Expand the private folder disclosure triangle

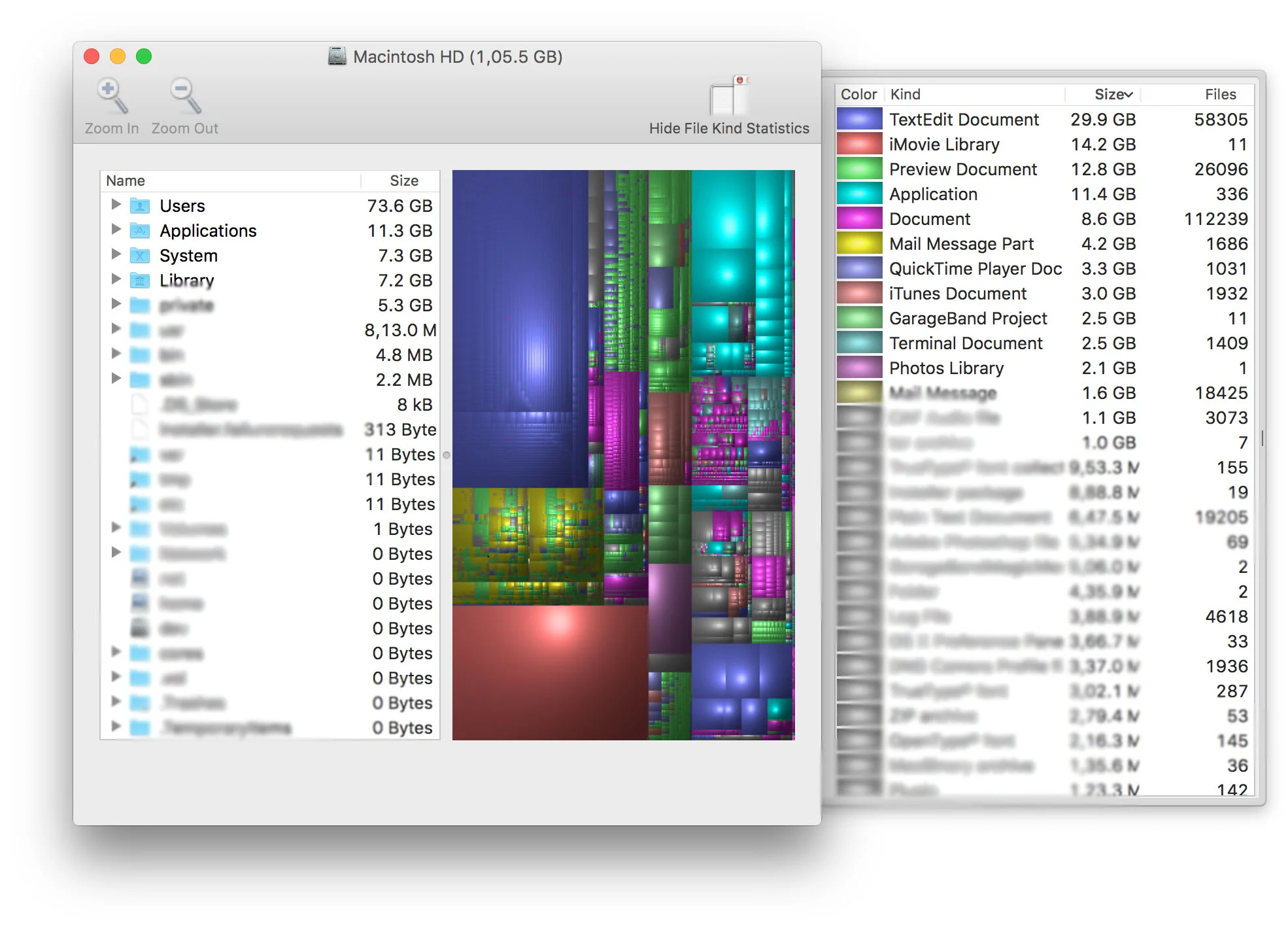click(116, 305)
